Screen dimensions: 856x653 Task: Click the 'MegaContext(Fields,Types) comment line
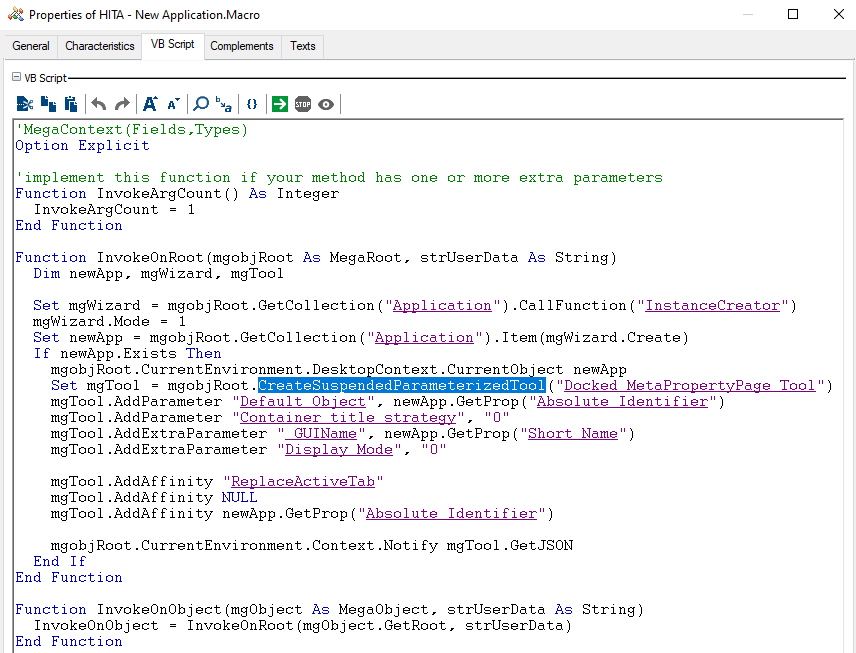[x=132, y=129]
